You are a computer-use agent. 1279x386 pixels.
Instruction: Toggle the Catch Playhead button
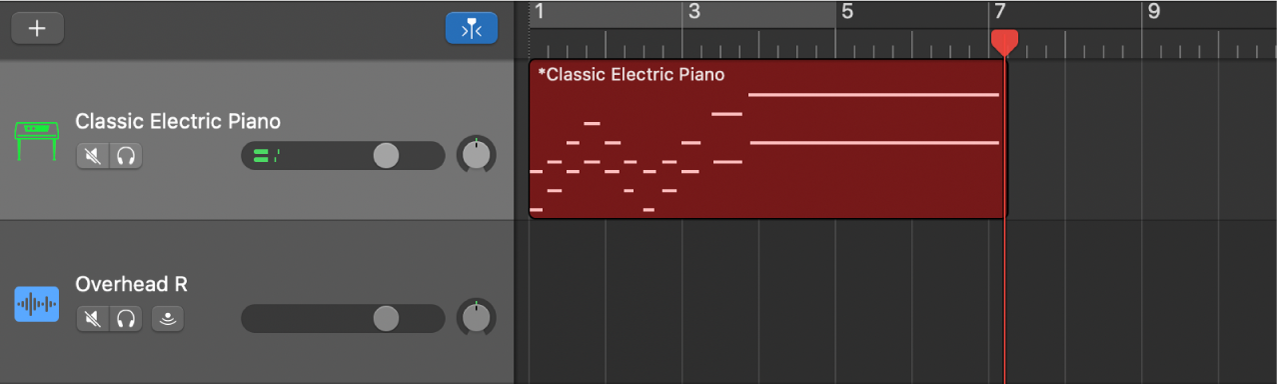(x=471, y=28)
